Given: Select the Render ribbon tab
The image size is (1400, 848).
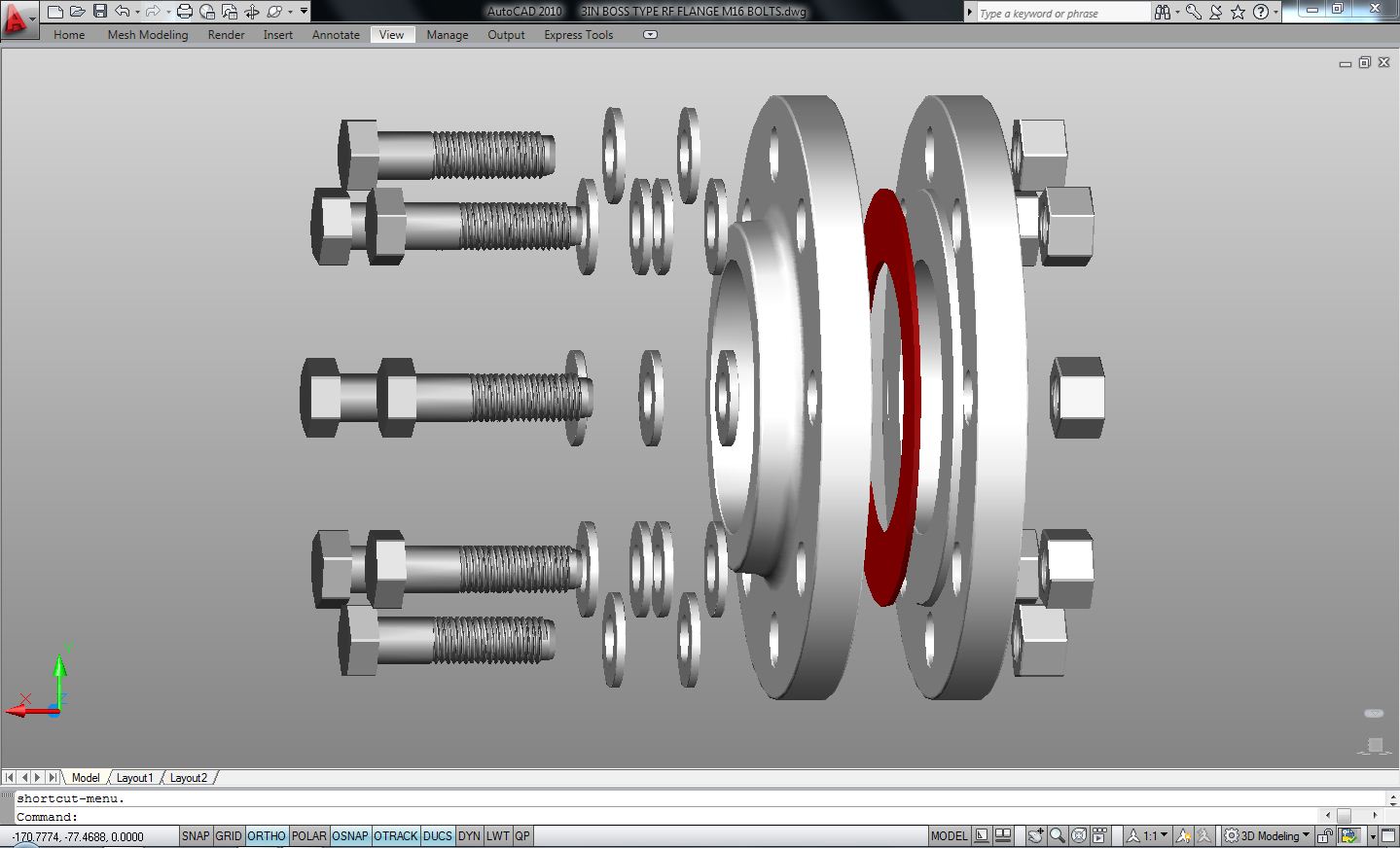Looking at the screenshot, I should tap(226, 35).
